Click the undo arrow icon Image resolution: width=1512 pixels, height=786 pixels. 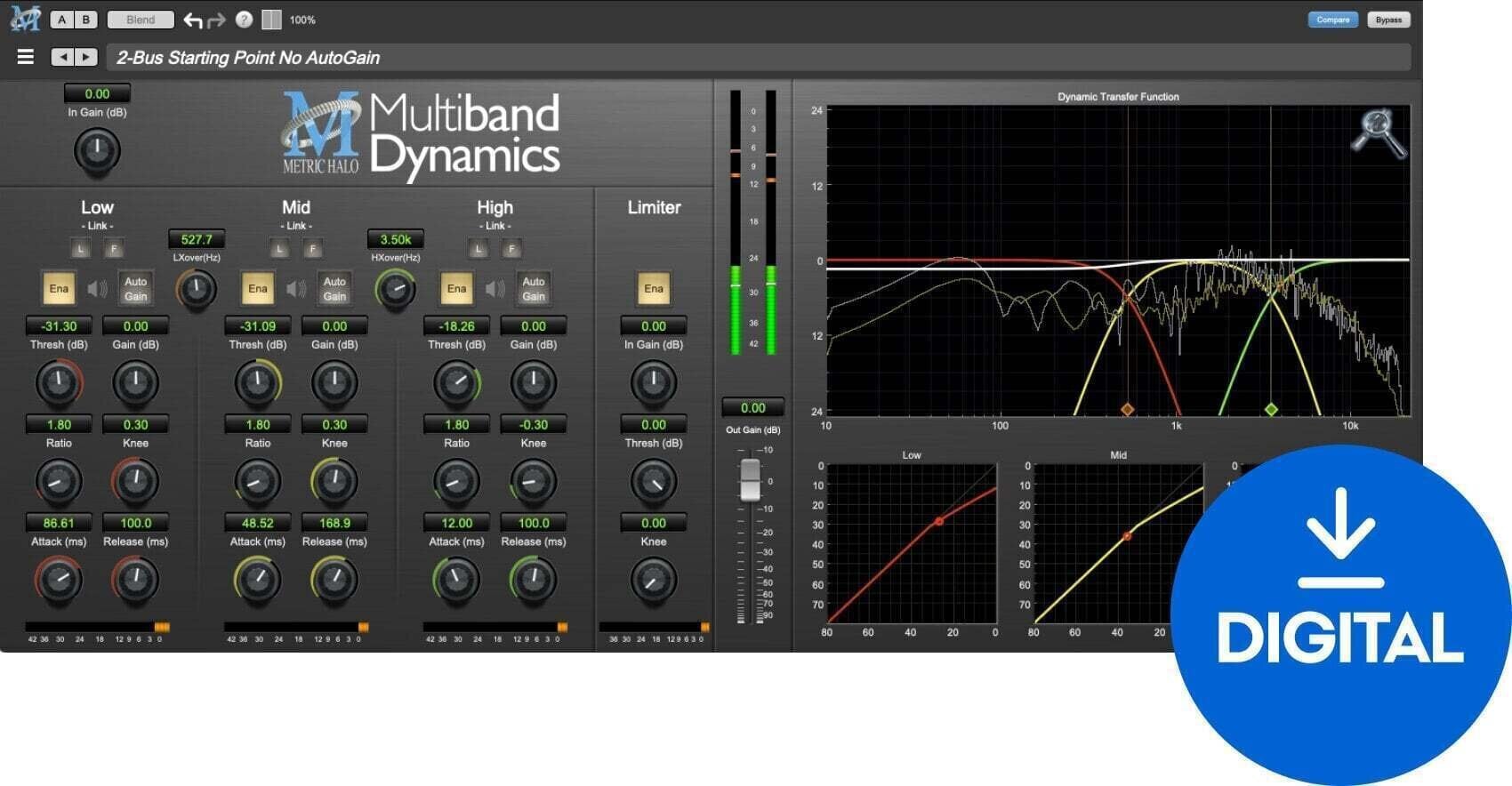pyautogui.click(x=192, y=20)
